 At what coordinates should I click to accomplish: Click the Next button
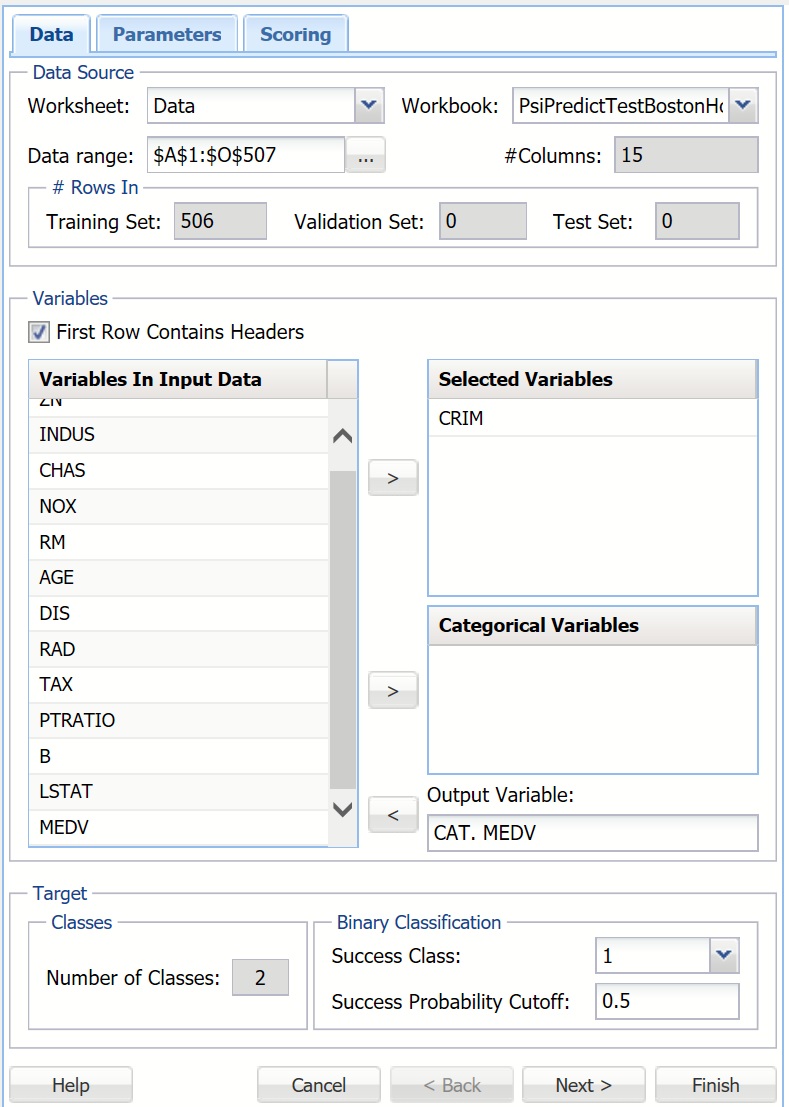[x=583, y=1085]
